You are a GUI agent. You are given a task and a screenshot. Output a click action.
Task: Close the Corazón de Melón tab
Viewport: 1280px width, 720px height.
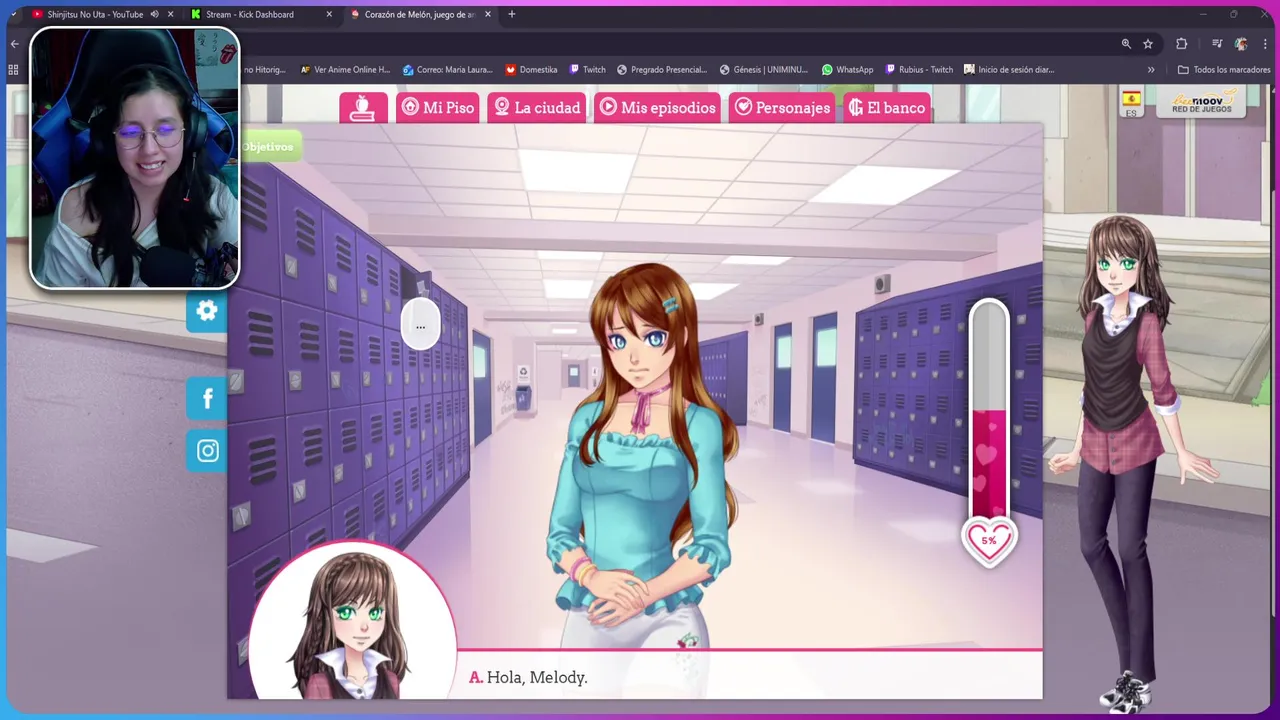tap(488, 14)
